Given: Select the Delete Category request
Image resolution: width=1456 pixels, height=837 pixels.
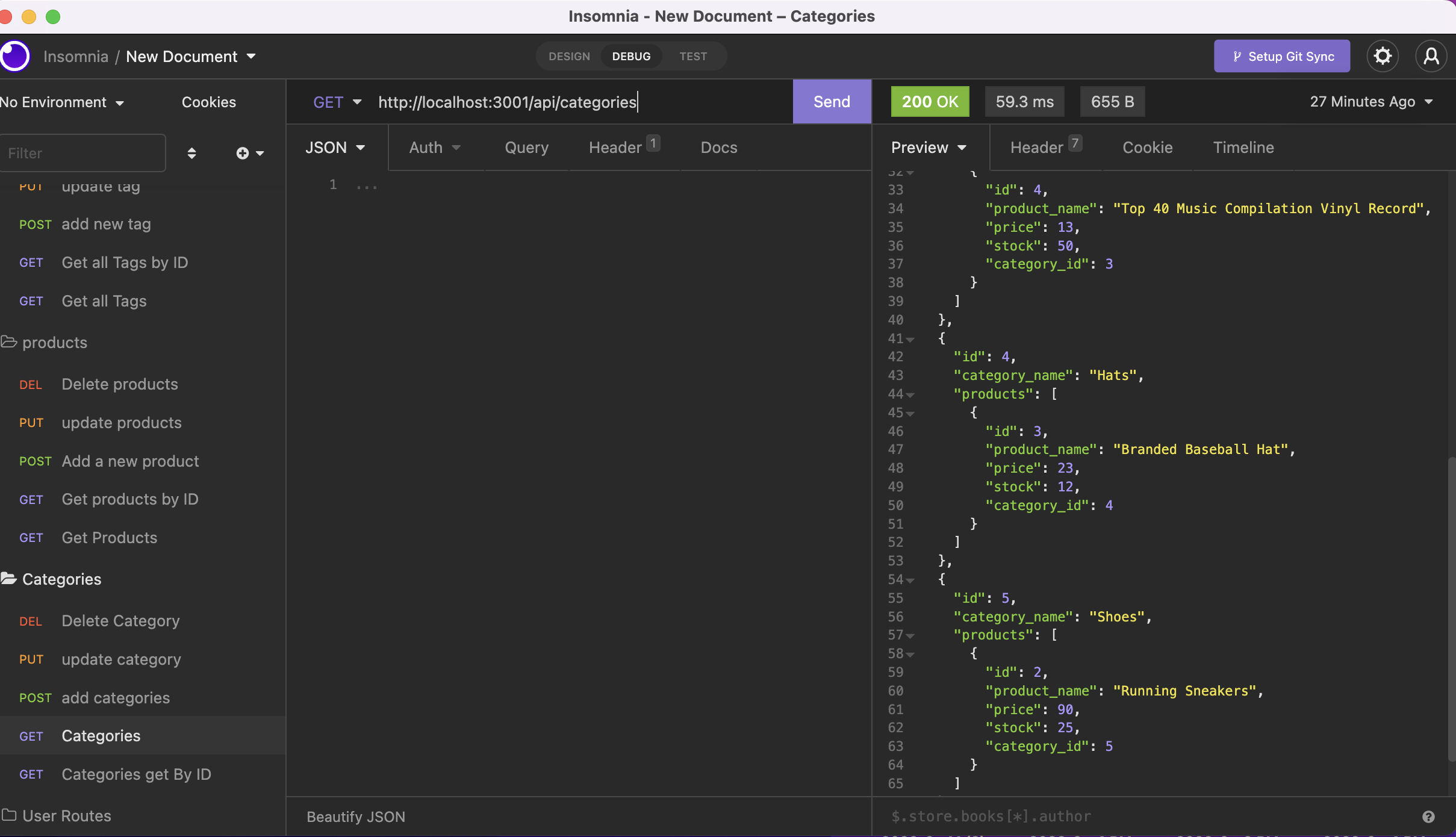Looking at the screenshot, I should pyautogui.click(x=143, y=621).
